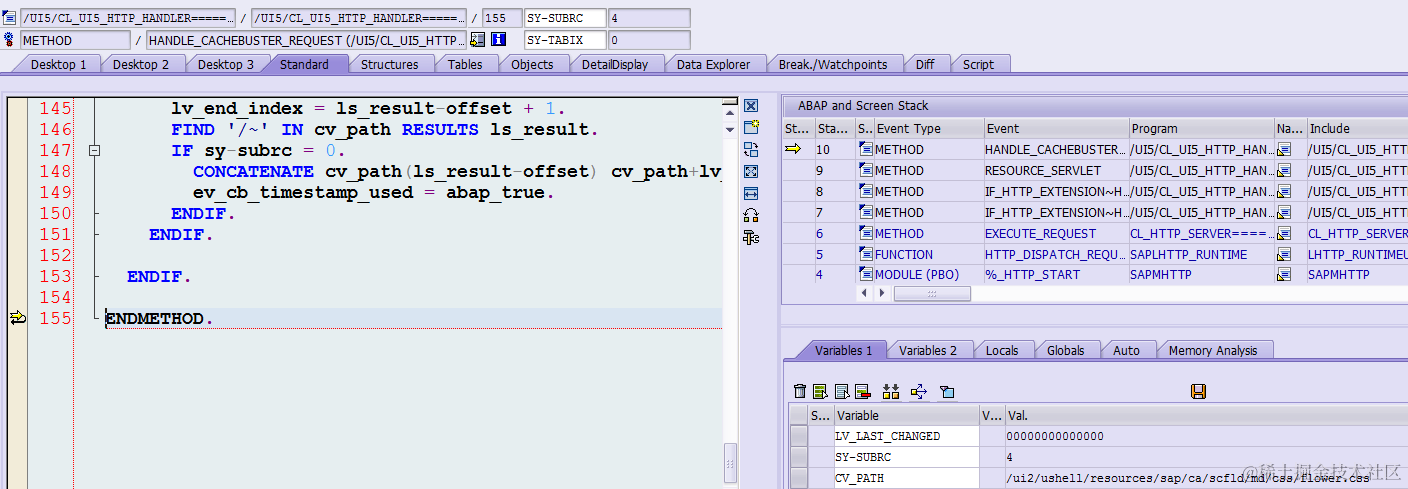Click source icon of stack level 5 FUNCTION
Screen dimensions: 1408x489
pyautogui.click(x=866, y=254)
